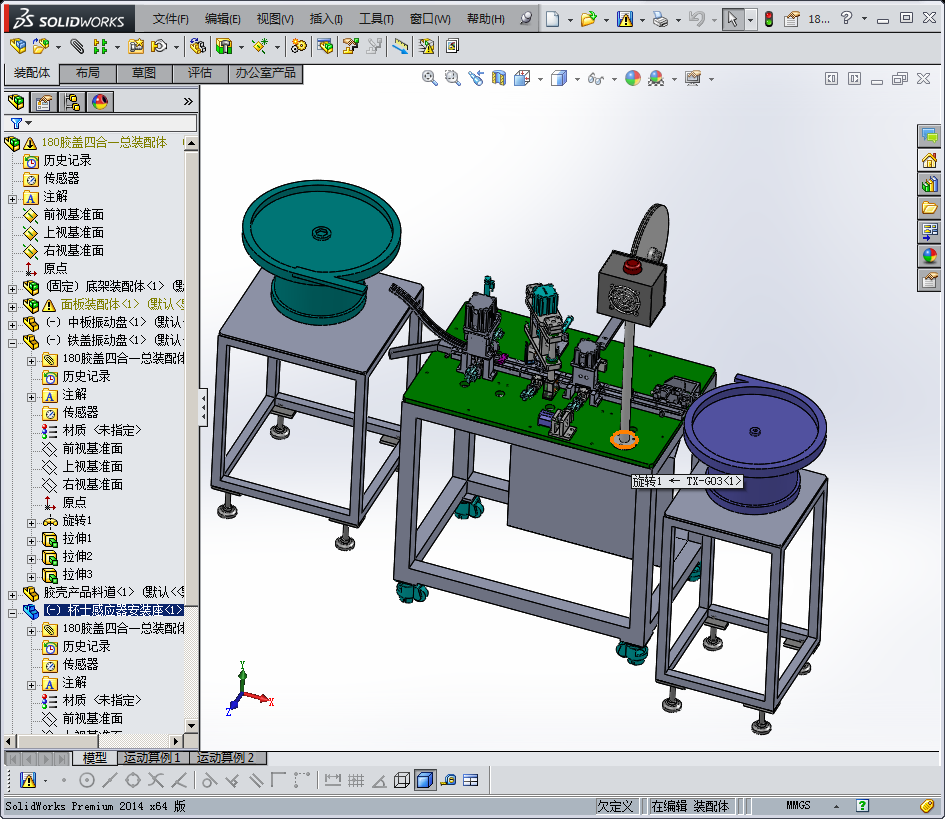Click the Edit Component icon in assembly toolbar
The image size is (945, 819).
coord(18,46)
